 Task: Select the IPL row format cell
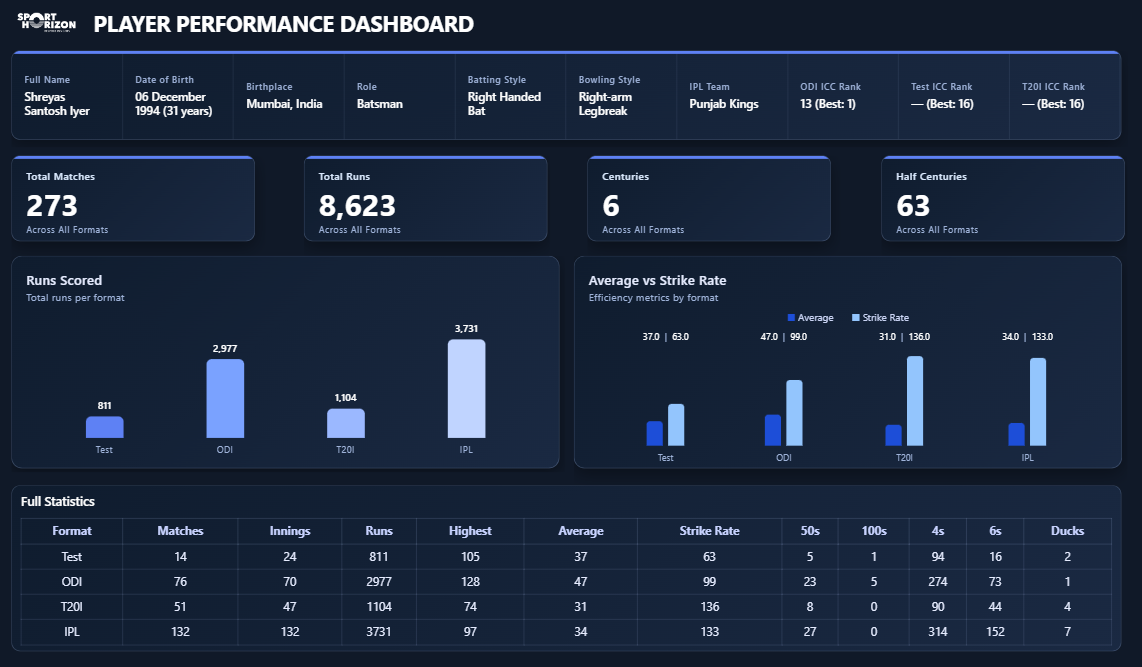(71, 631)
